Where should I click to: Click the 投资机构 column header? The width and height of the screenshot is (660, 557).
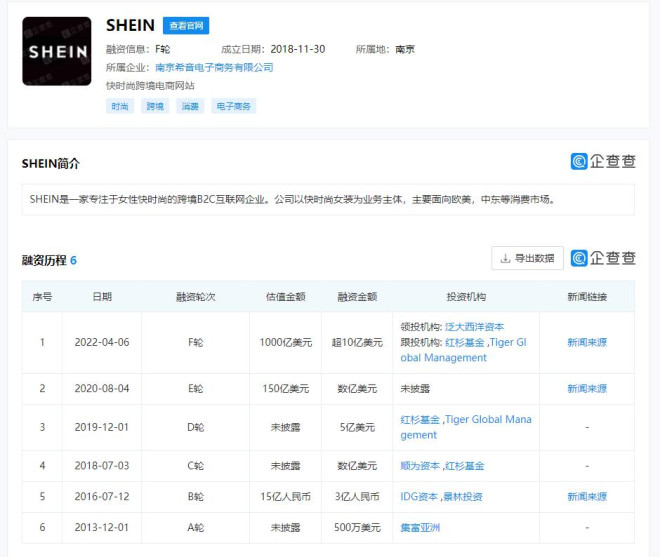pyautogui.click(x=466, y=296)
